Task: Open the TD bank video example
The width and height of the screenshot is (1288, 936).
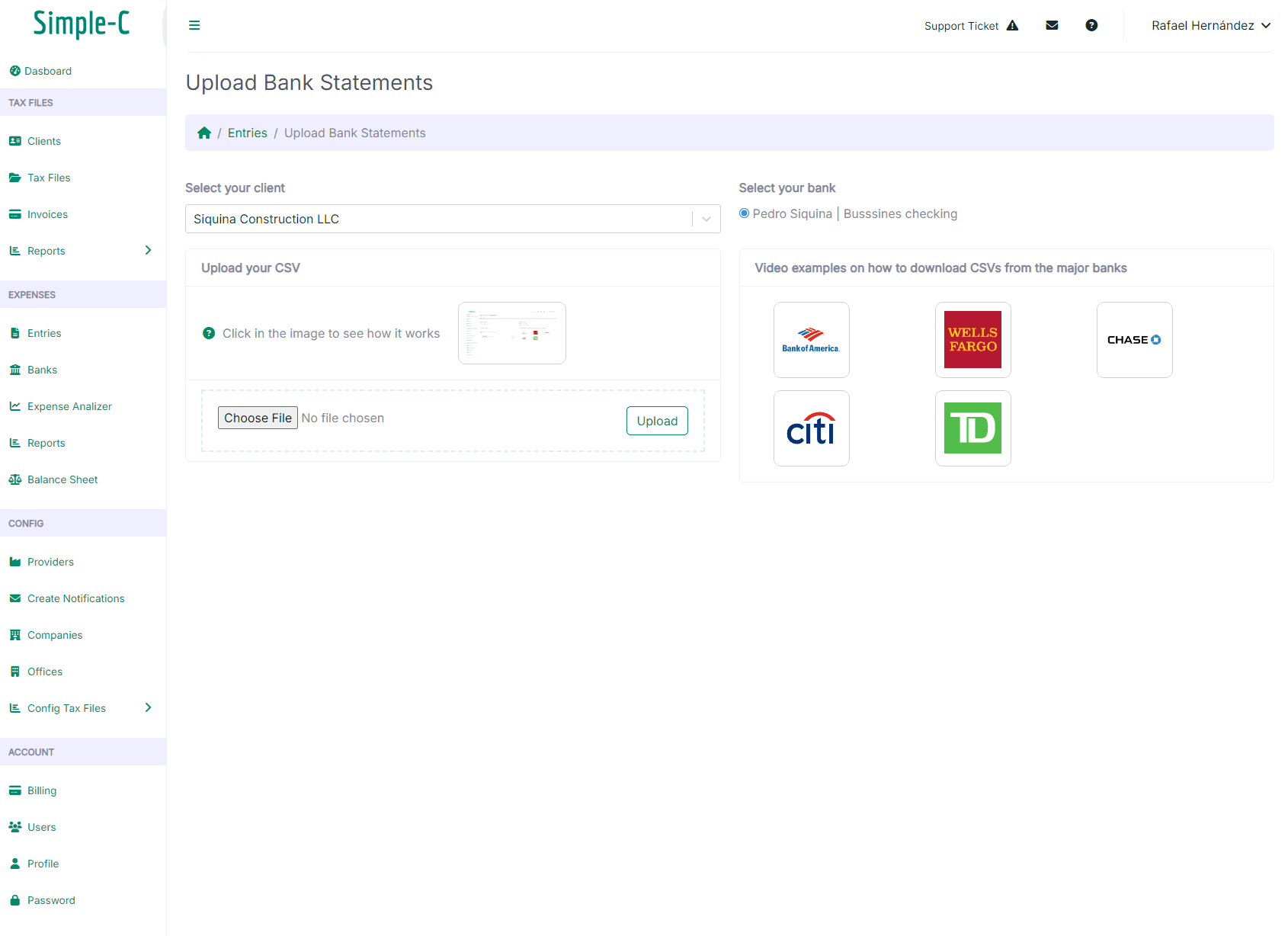Action: [972, 428]
